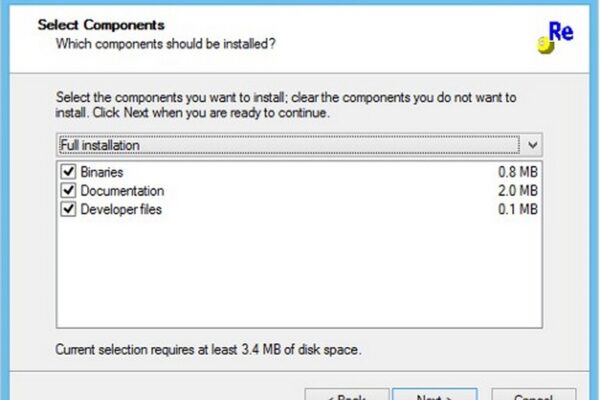Click empty area of the components list
The width and height of the screenshot is (600, 400).
coord(299,274)
